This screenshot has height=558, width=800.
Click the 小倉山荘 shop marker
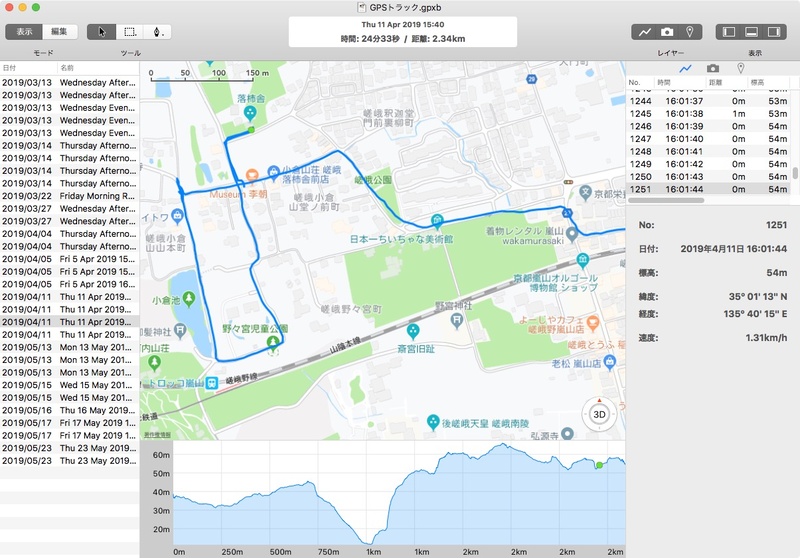coord(273,171)
